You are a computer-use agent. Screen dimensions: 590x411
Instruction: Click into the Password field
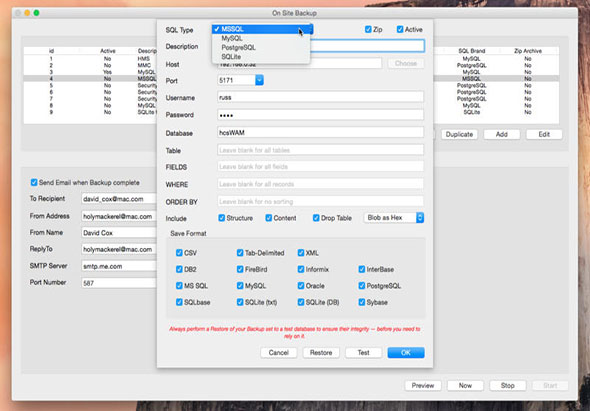tap(321, 115)
